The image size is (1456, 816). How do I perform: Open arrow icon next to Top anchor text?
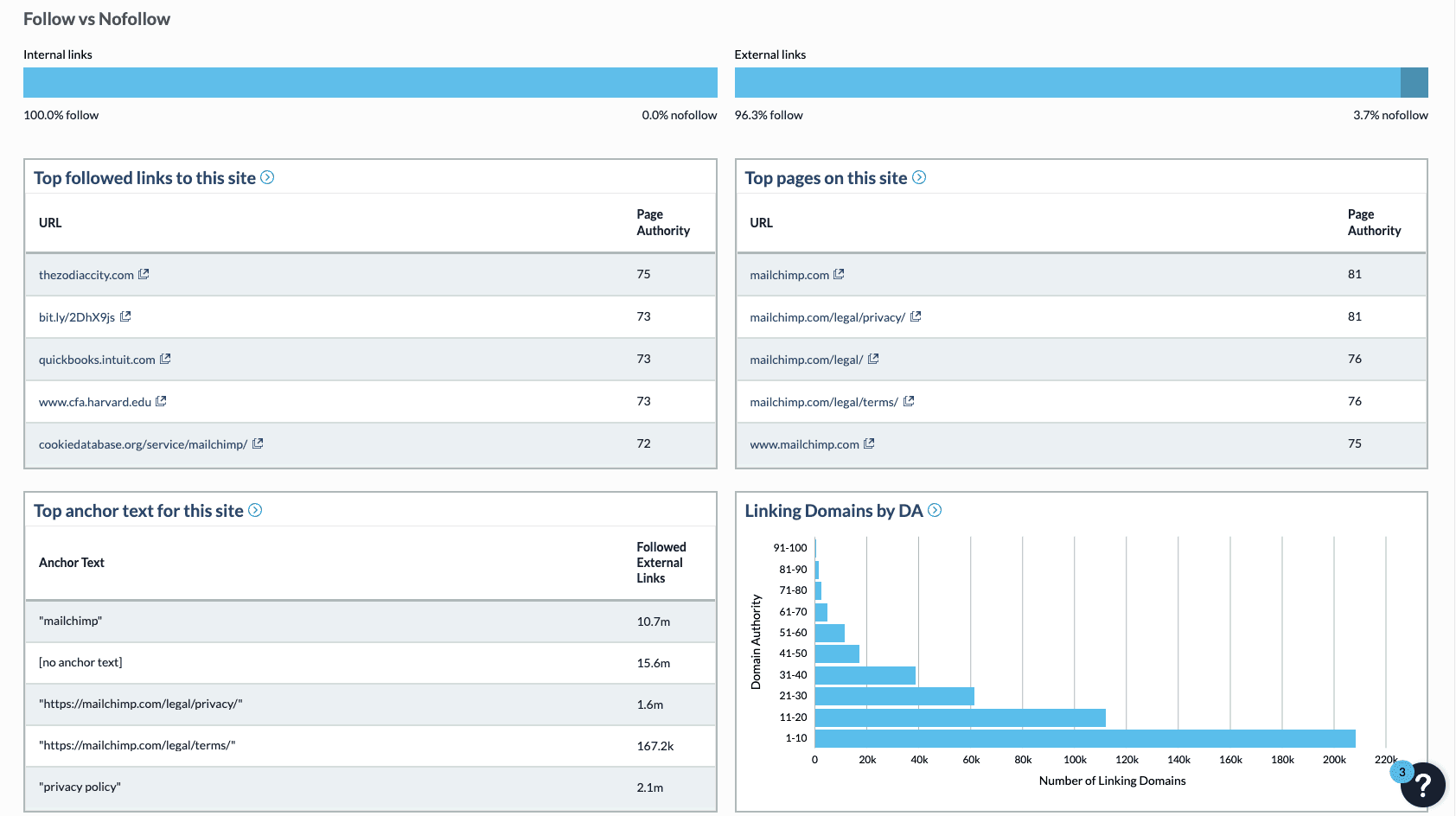255,510
